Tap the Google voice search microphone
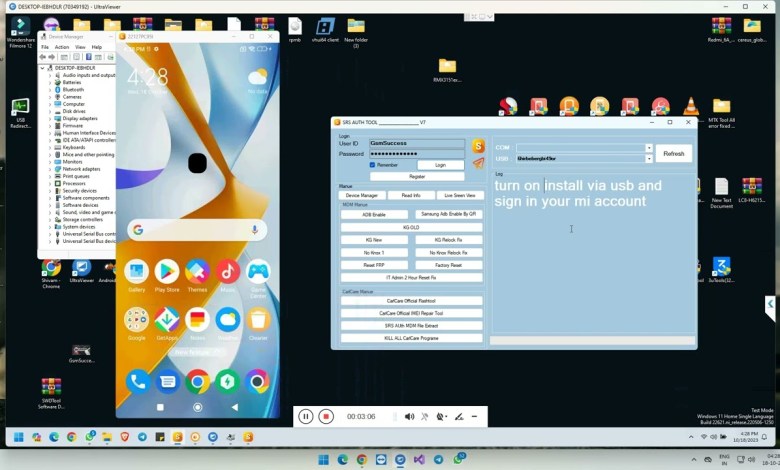This screenshot has width=780, height=470. point(255,229)
